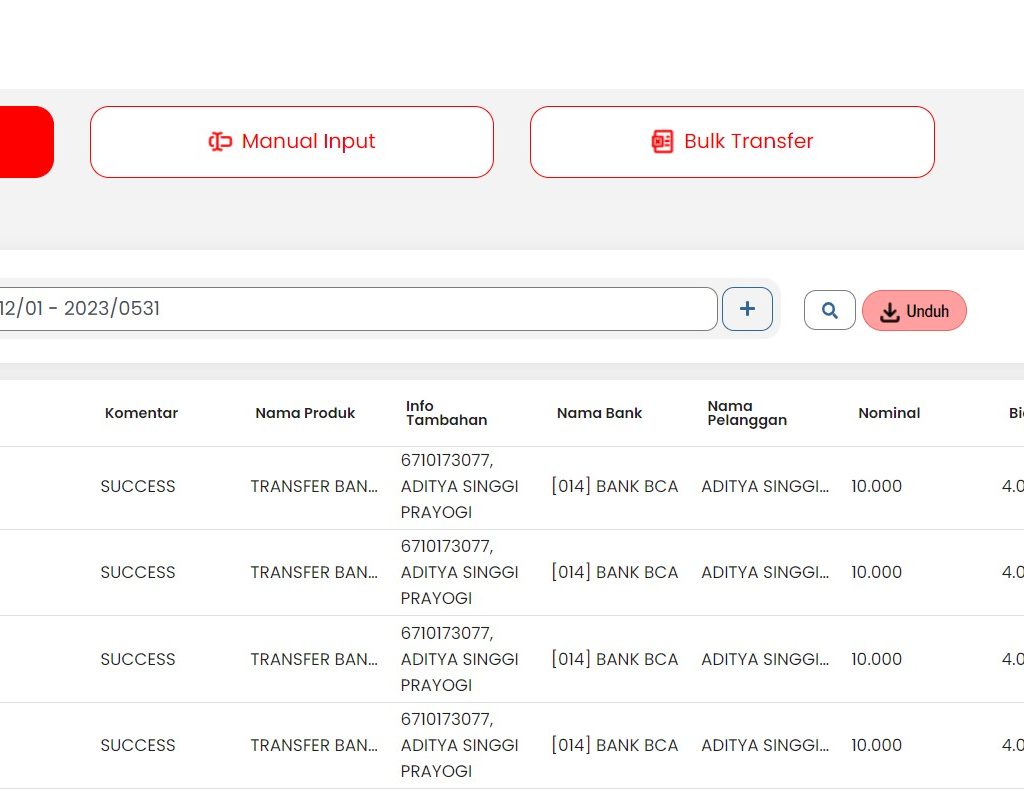Download data using the Unduh button
1024x793 pixels.
click(914, 311)
